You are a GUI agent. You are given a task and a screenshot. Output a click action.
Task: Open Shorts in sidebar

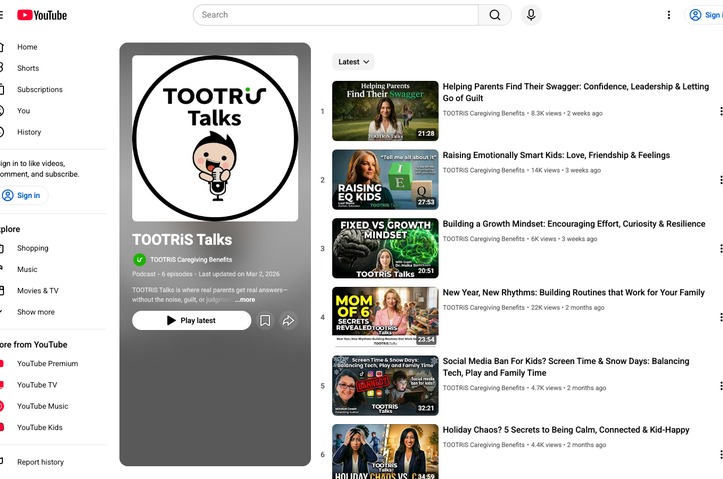pyautogui.click(x=28, y=68)
